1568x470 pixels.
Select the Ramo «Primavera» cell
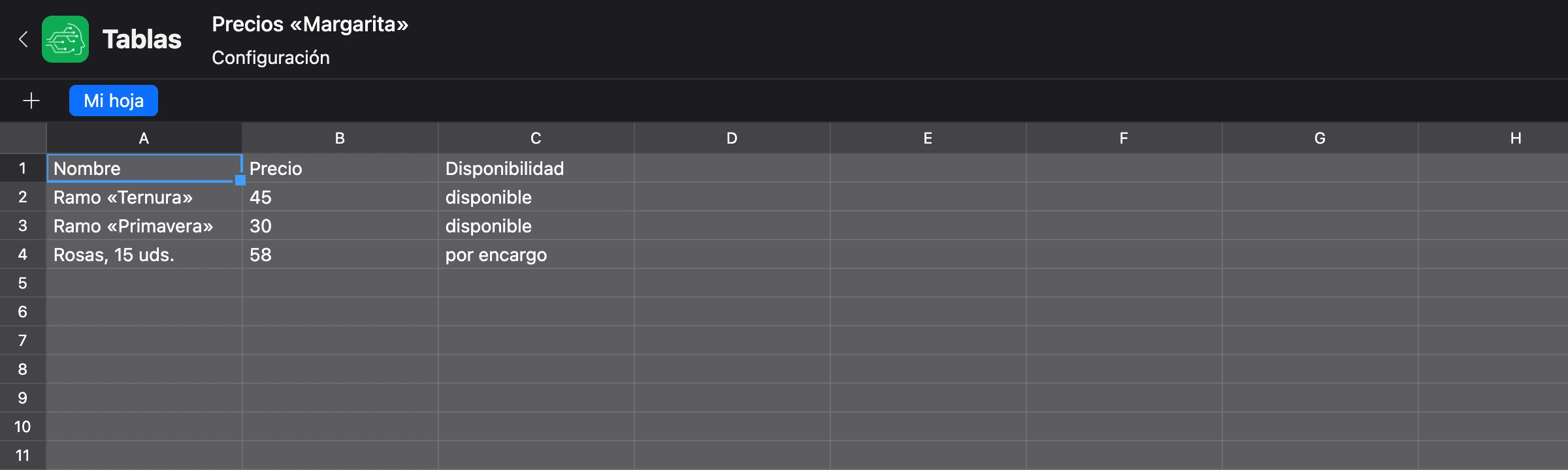(x=144, y=226)
